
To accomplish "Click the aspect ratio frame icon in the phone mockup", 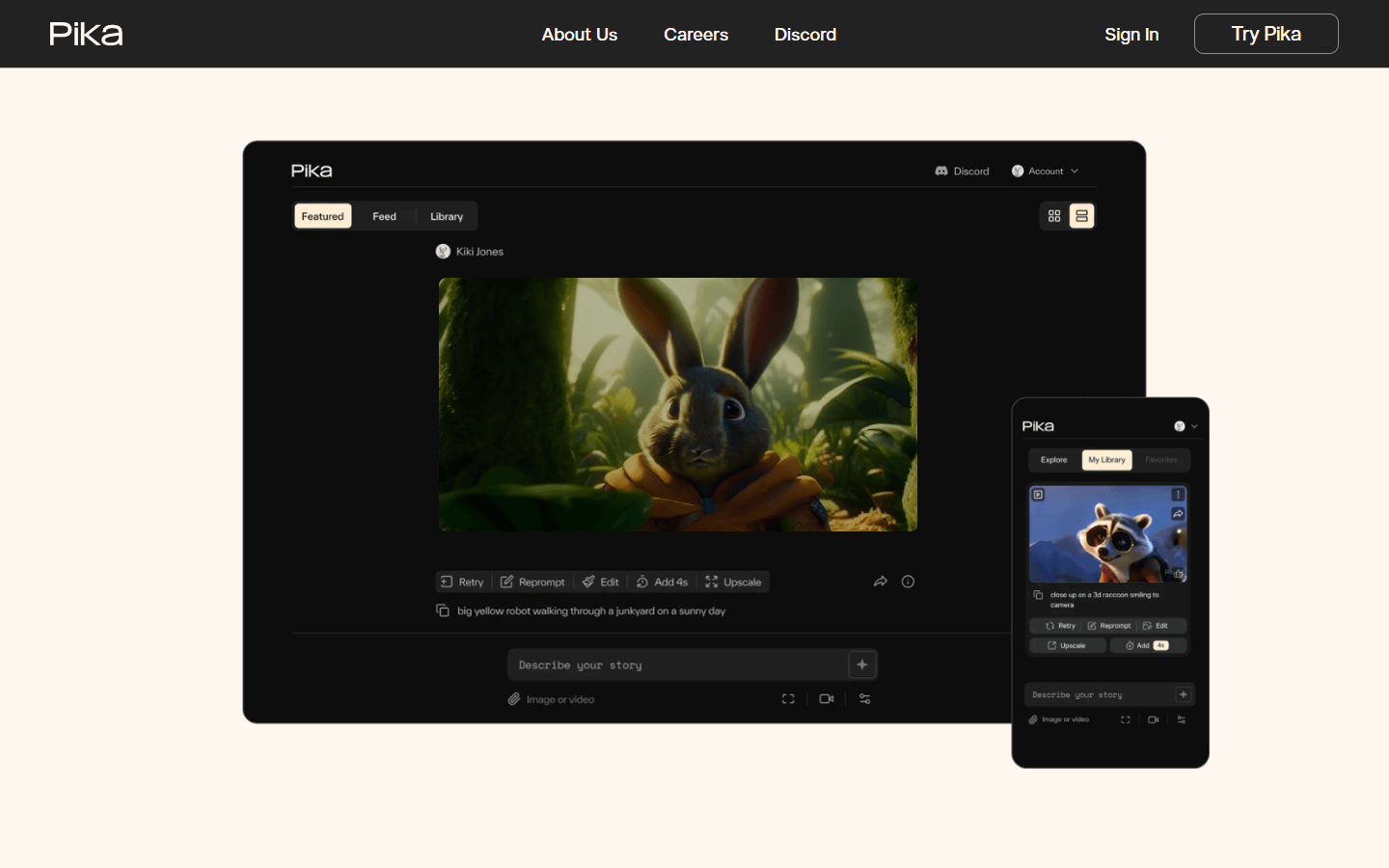I will [x=1125, y=719].
